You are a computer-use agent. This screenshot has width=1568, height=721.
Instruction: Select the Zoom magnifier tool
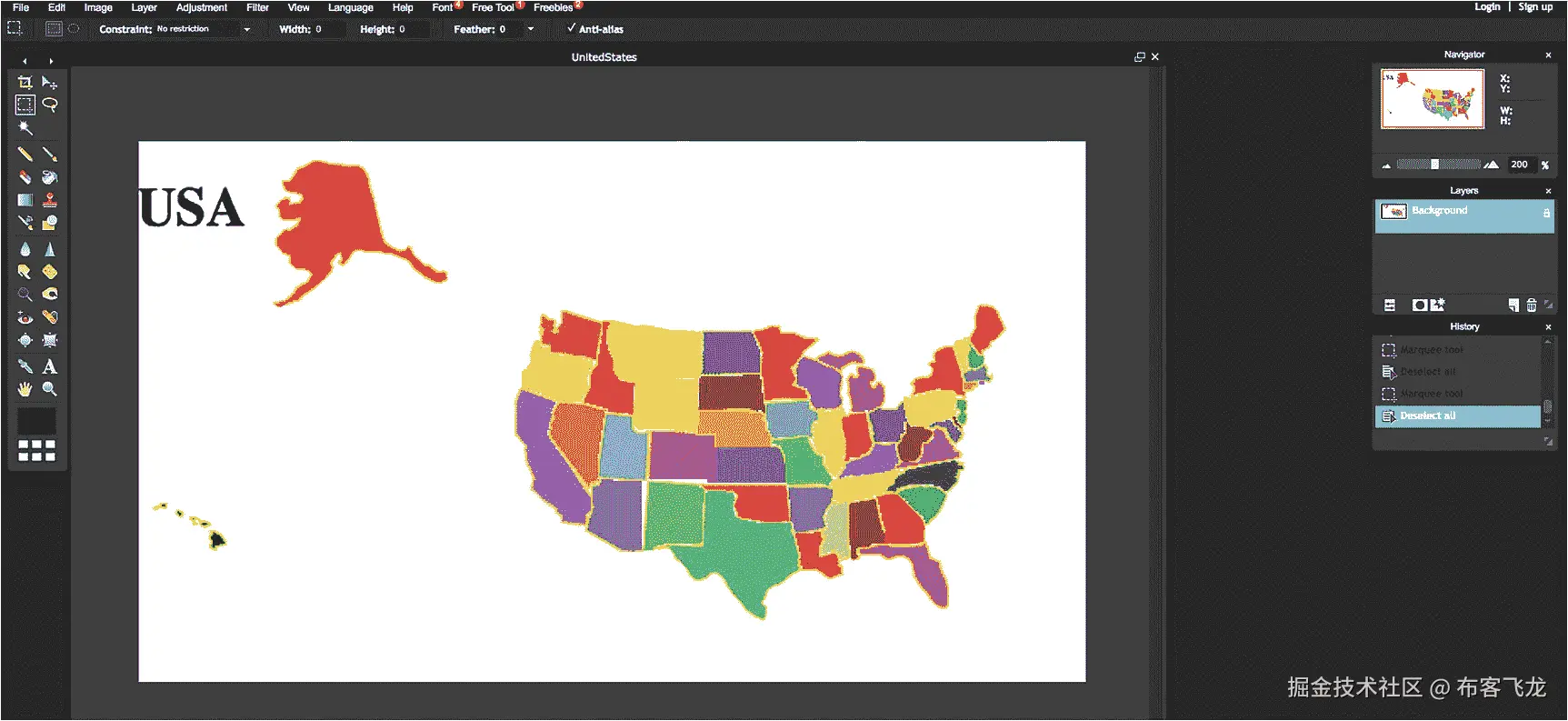pos(50,389)
